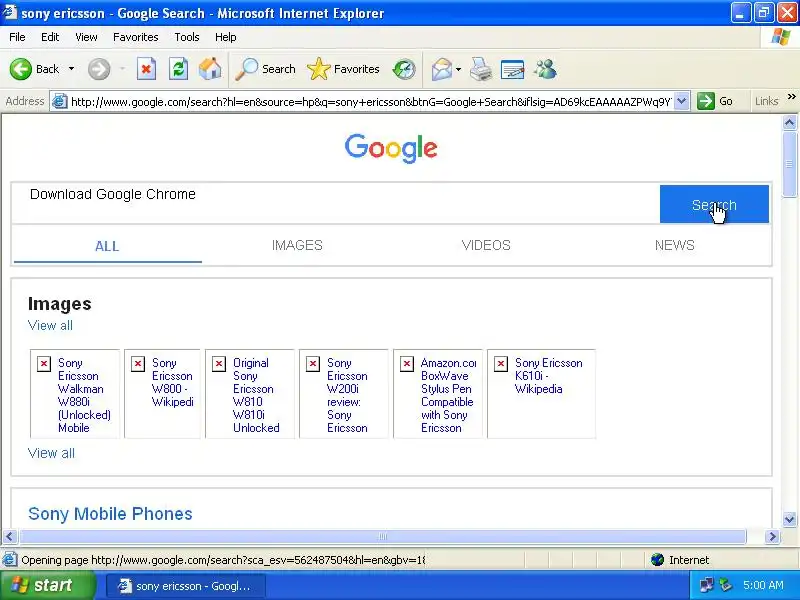Click the Google logo
800x600 pixels.
tap(391, 148)
